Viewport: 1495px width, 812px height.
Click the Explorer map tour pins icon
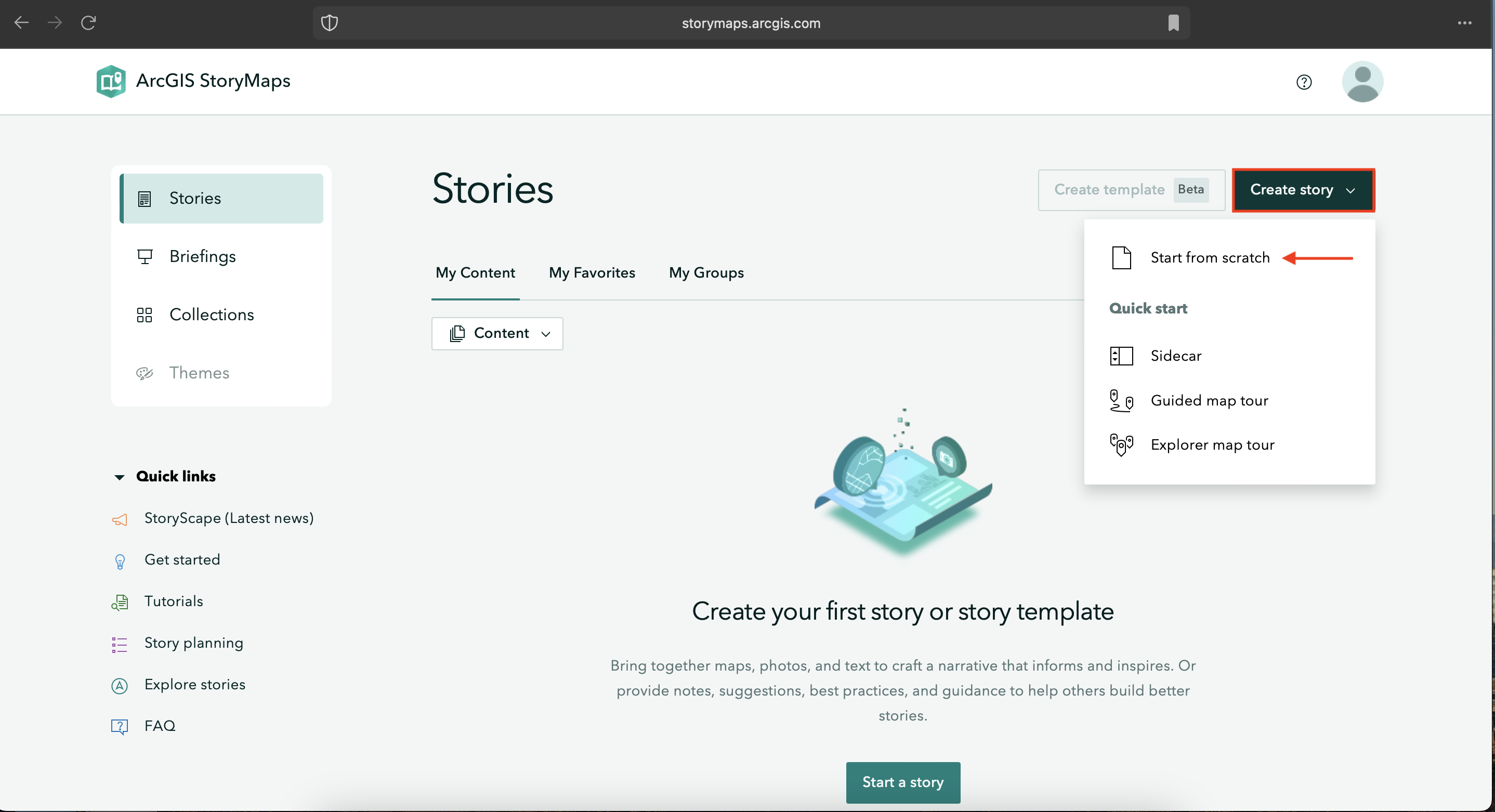pyautogui.click(x=1121, y=444)
